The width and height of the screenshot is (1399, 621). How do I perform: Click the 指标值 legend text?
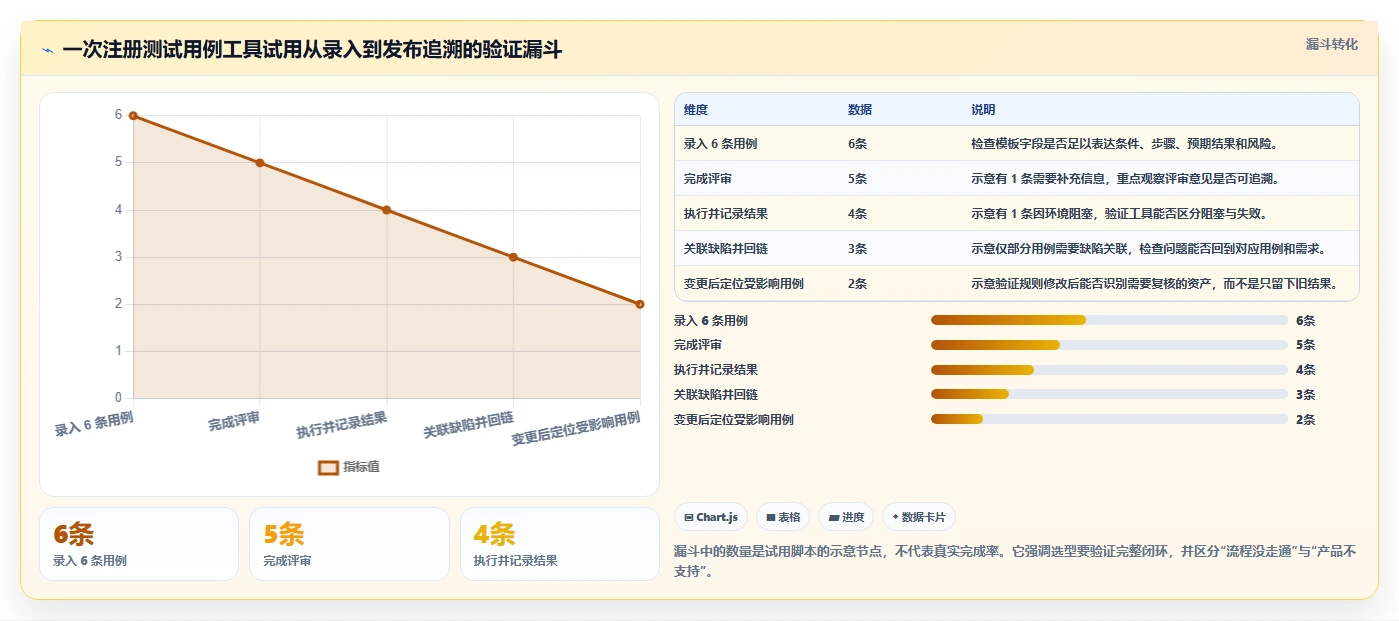coord(362,467)
